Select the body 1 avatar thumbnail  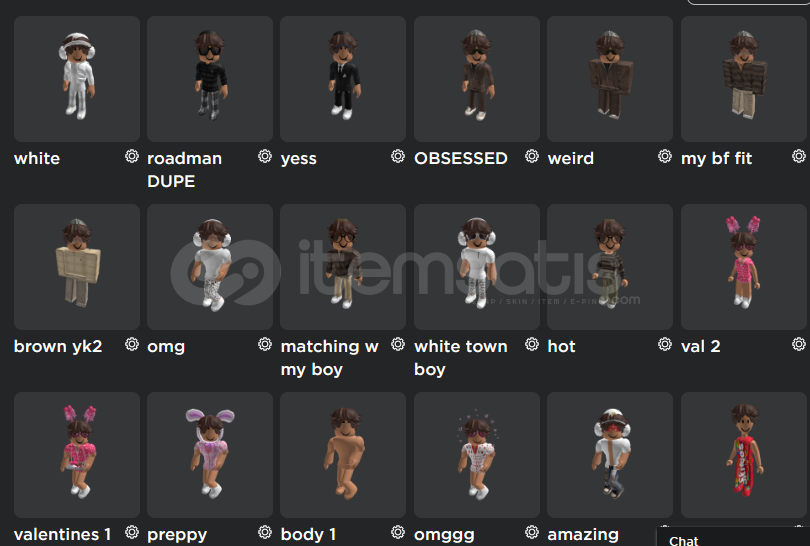[x=343, y=455]
